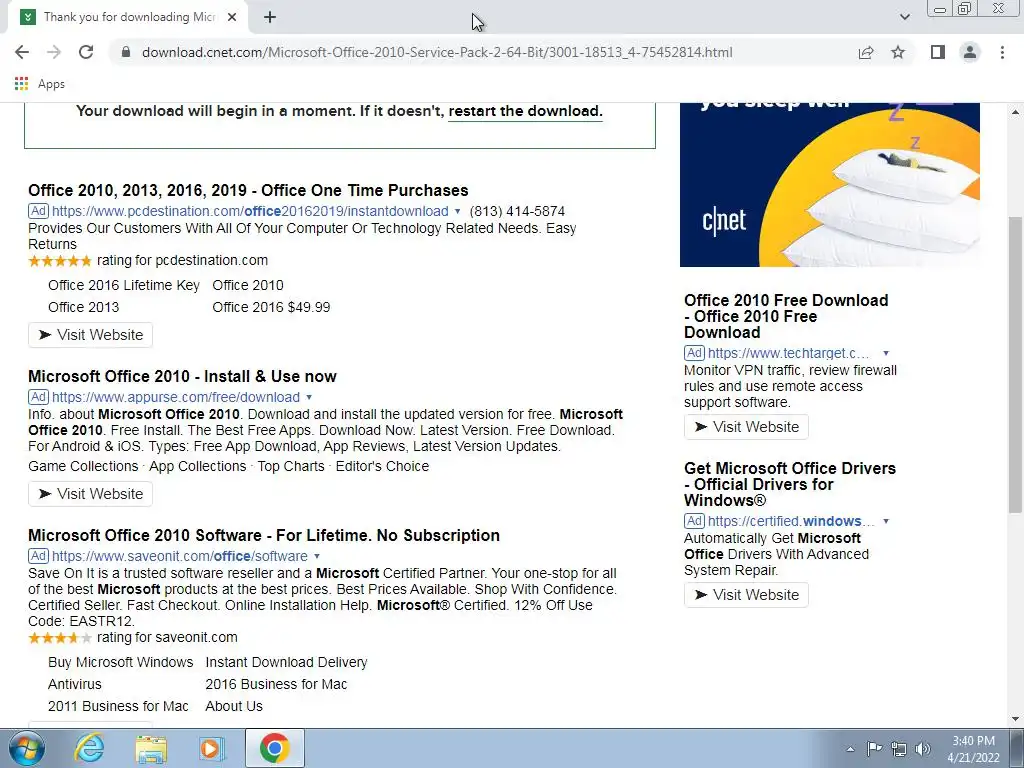Click the CNET pillow banner ad
The height and width of the screenshot is (768, 1024).
click(x=829, y=185)
